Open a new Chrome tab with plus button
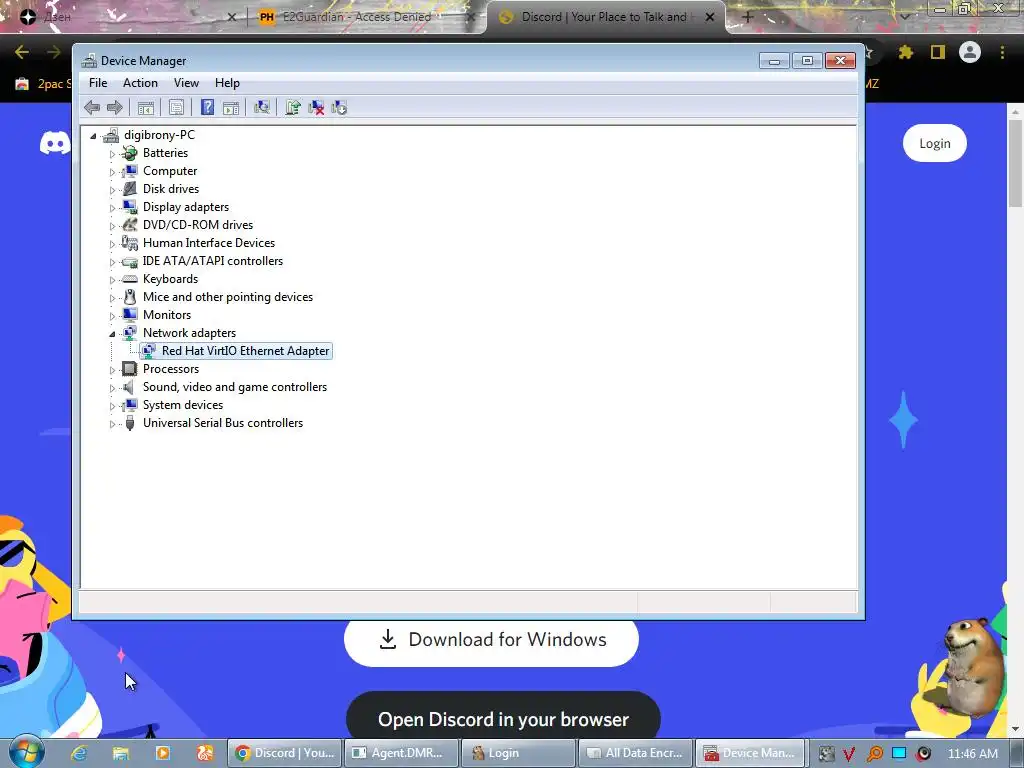Viewport: 1024px width, 768px height. (748, 17)
